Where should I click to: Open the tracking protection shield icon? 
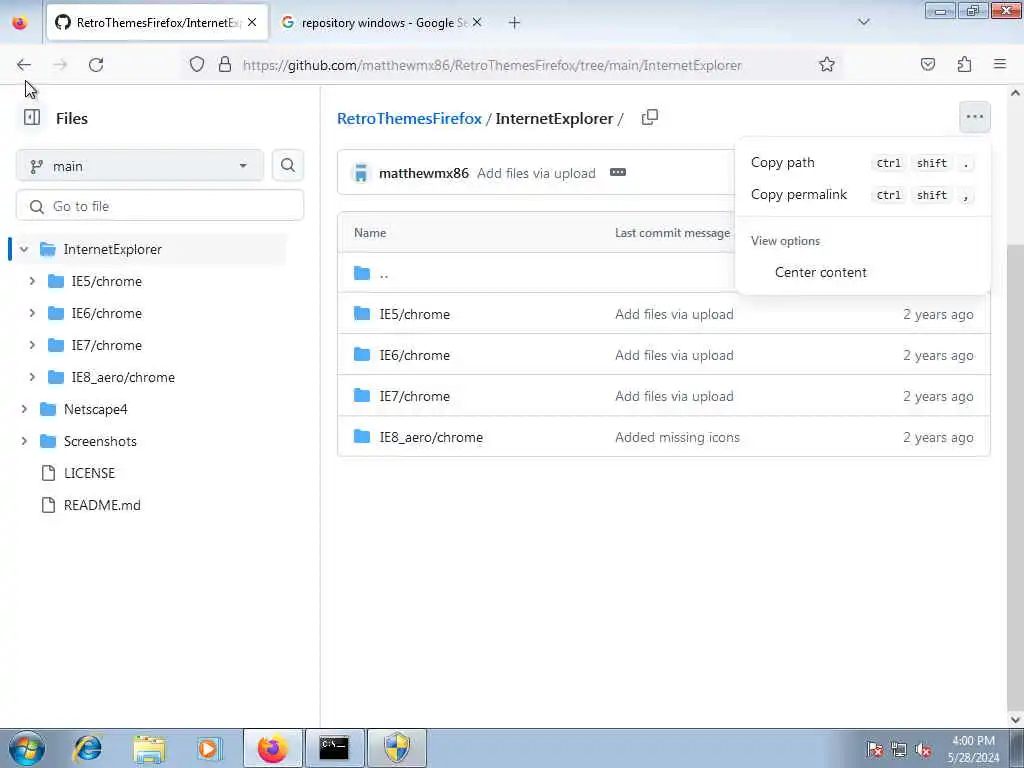coord(197,65)
